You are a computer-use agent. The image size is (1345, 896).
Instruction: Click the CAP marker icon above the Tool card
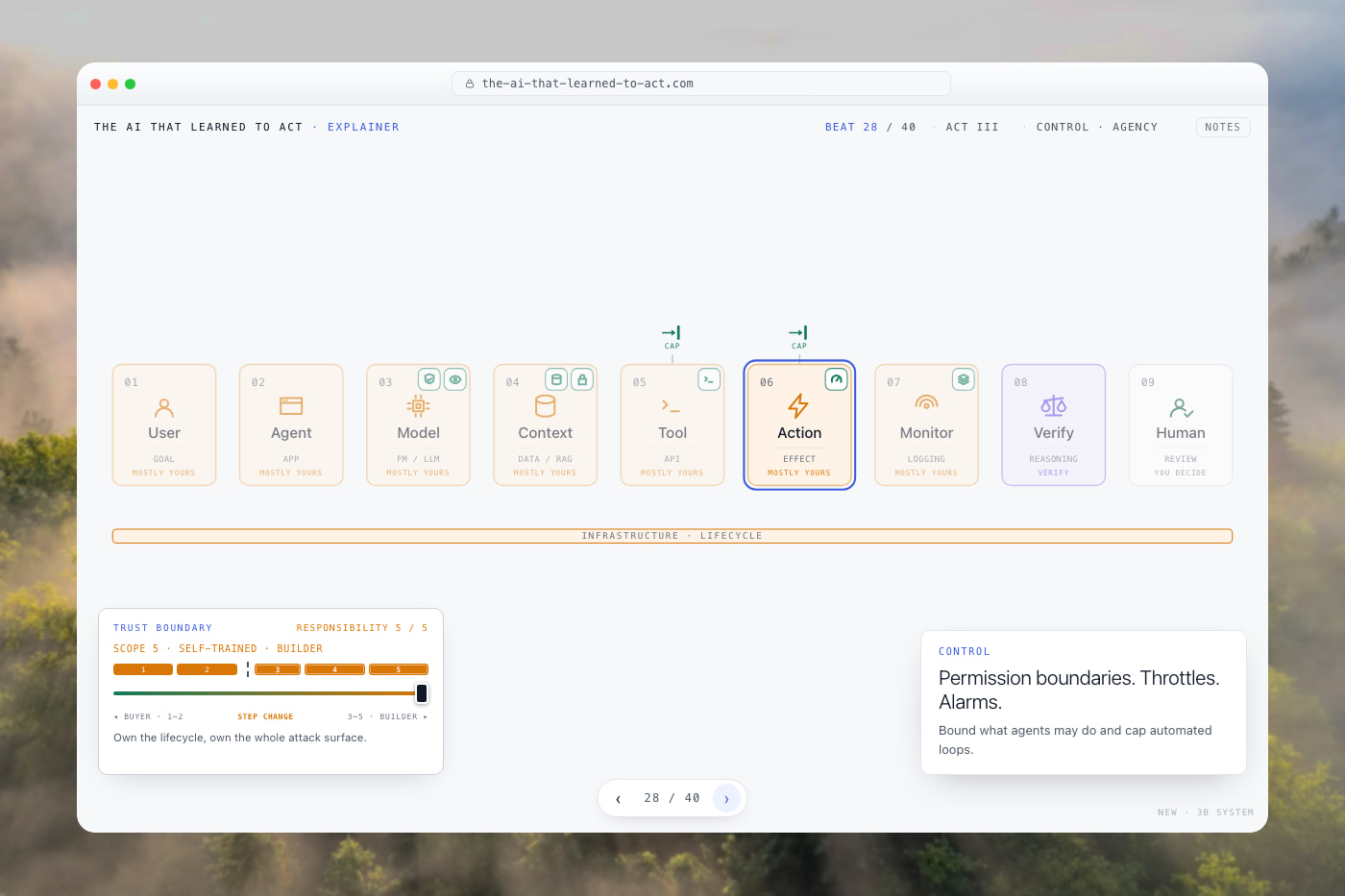click(672, 332)
